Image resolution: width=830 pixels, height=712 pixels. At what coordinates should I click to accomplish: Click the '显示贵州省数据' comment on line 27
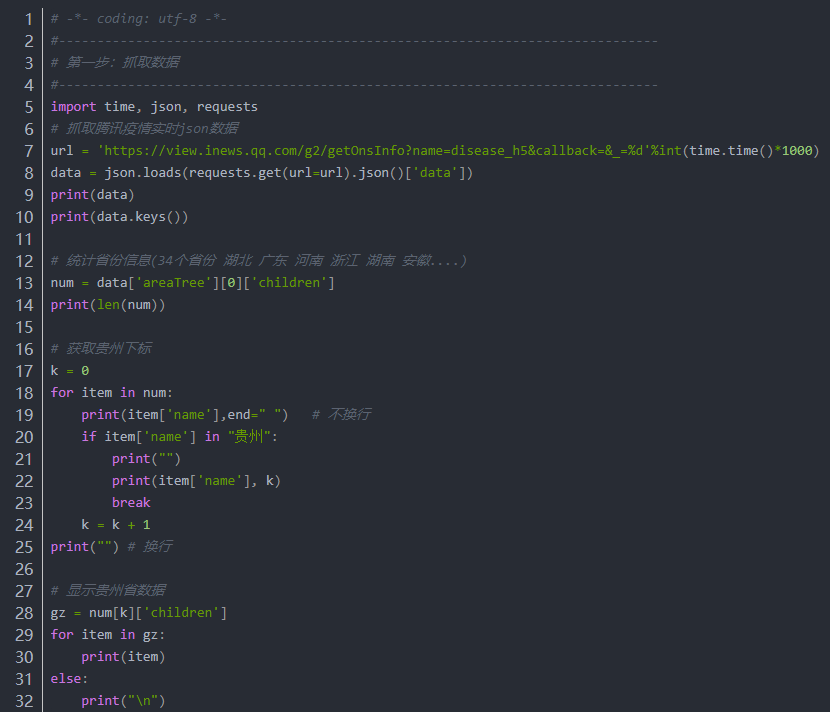point(109,590)
